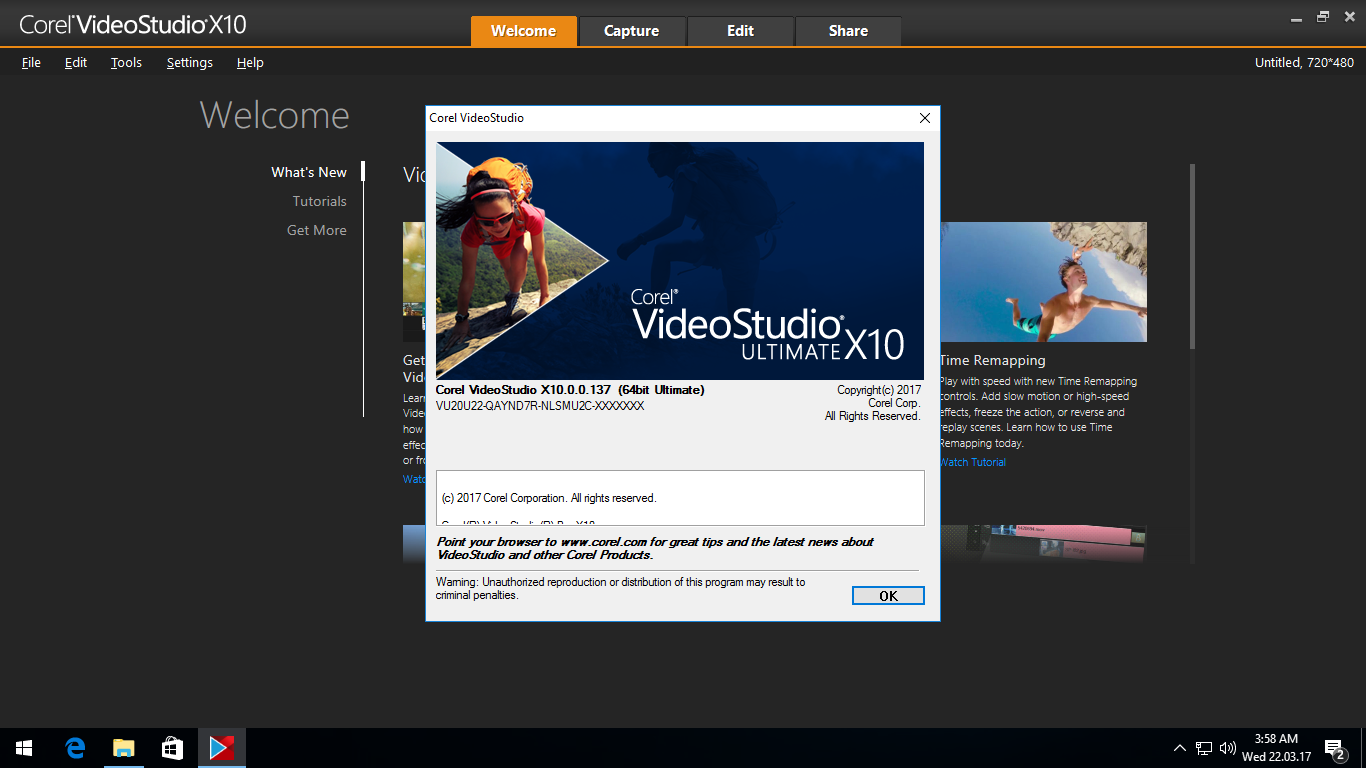Open the Settings menu
Screen dimensions: 1366x768
[x=190, y=62]
